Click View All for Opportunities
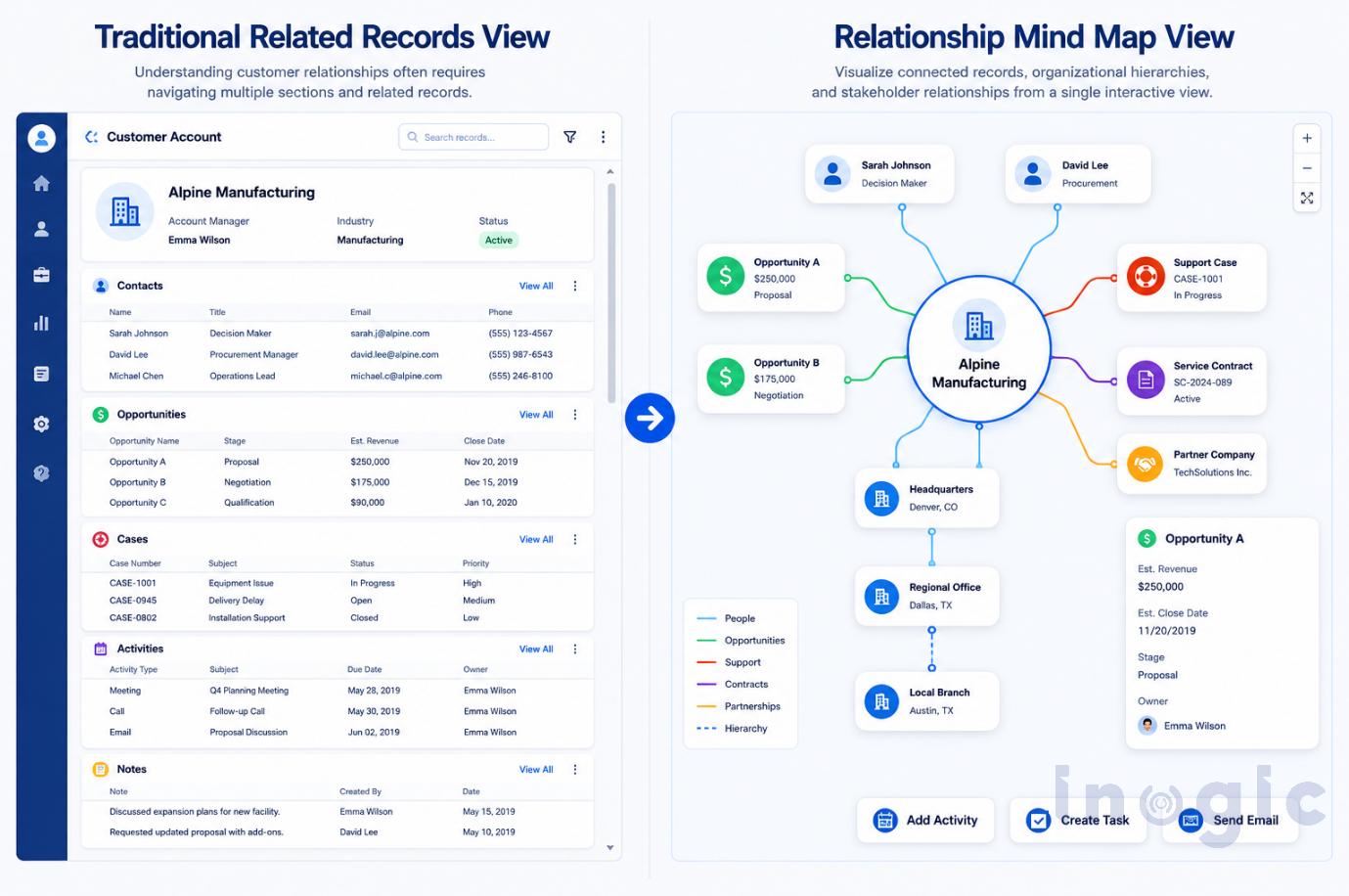Screen dimensions: 1349x896 click(x=536, y=415)
